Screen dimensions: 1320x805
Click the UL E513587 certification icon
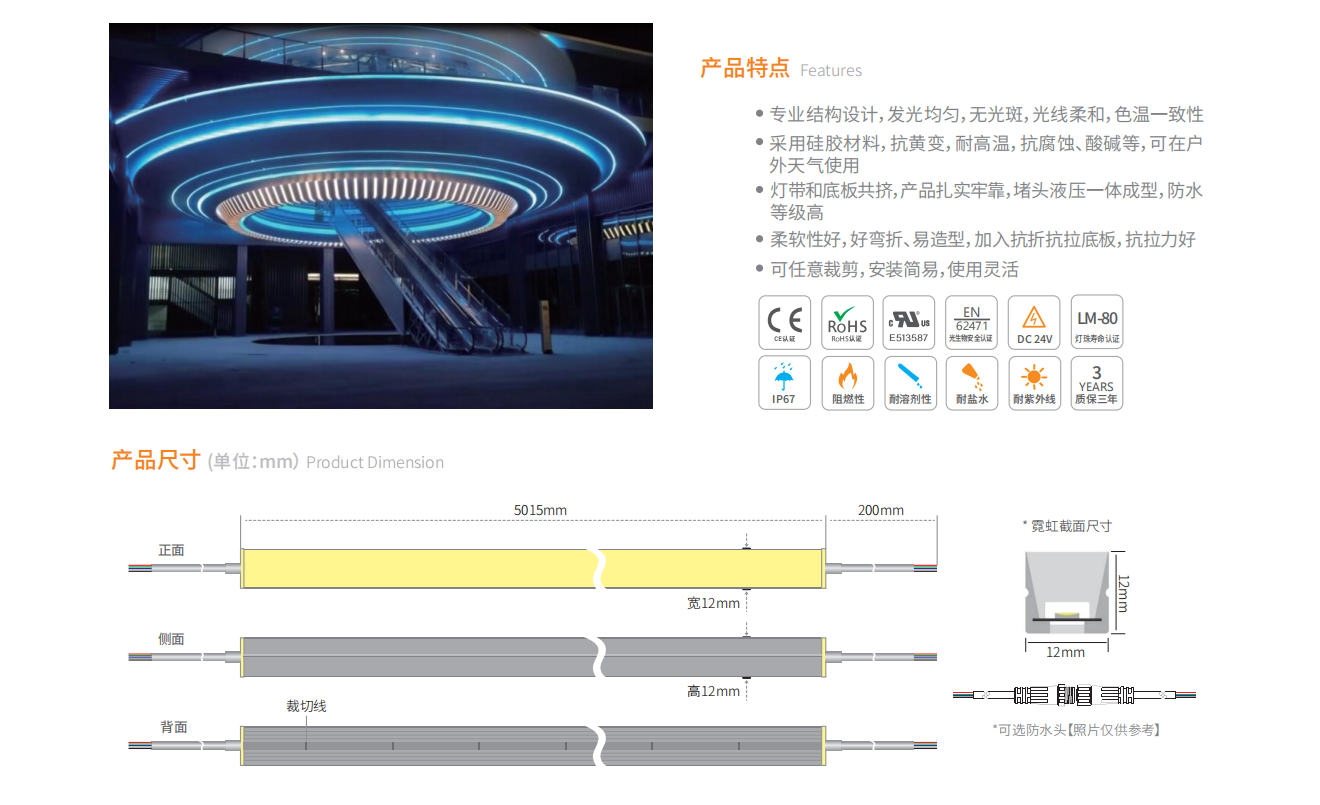coord(909,322)
